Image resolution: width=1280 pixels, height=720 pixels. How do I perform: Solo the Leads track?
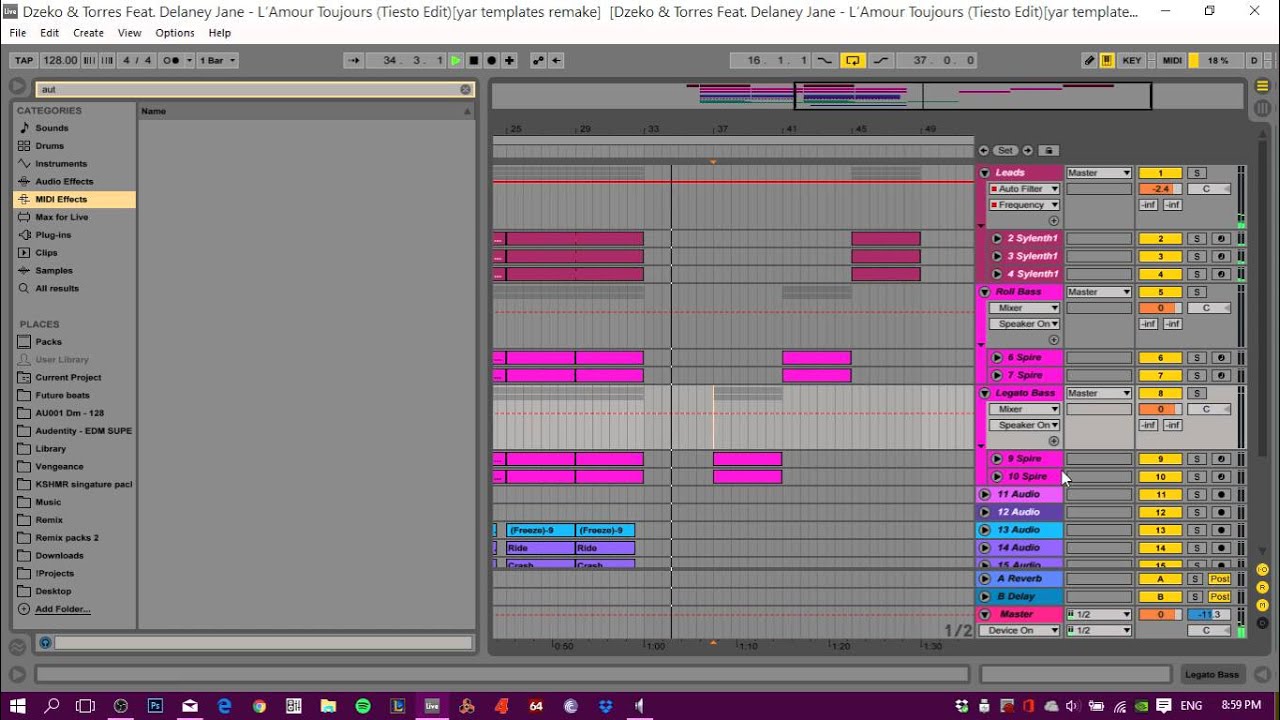click(x=1195, y=173)
